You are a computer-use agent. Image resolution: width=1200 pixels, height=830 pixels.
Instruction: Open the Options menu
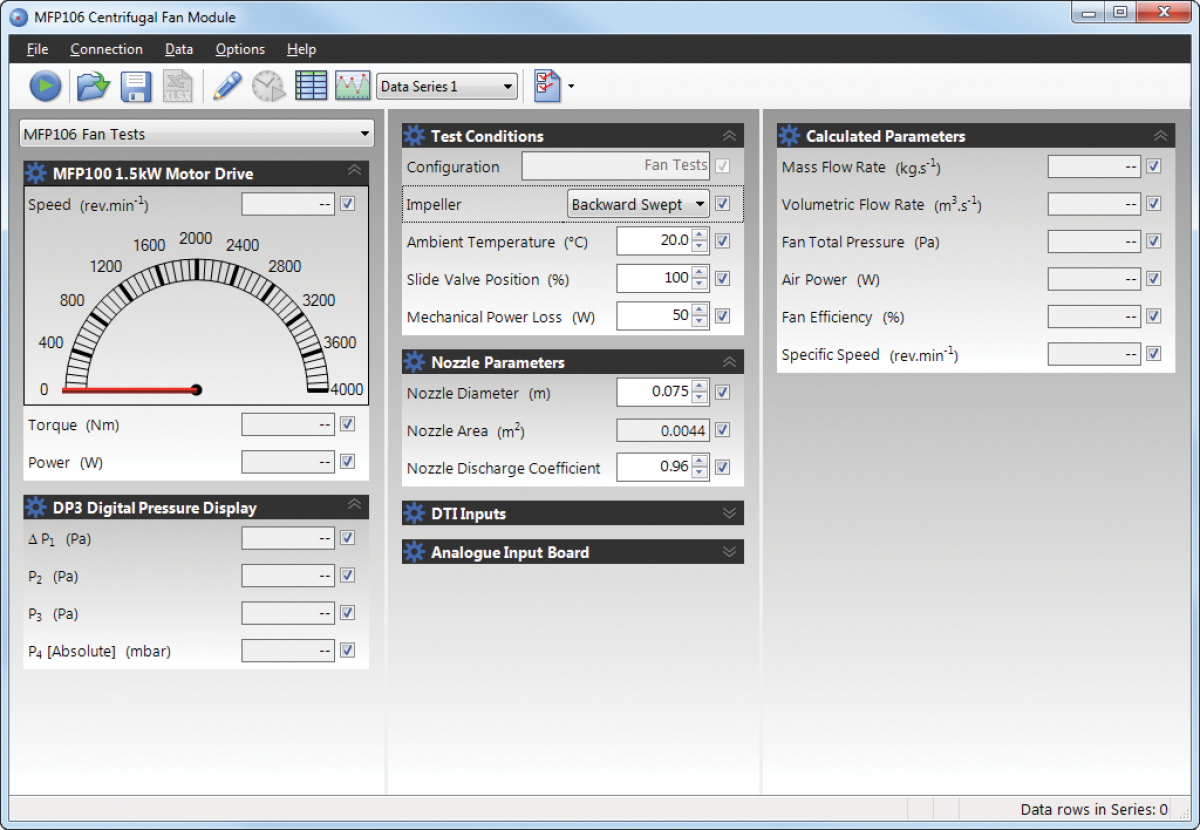240,49
